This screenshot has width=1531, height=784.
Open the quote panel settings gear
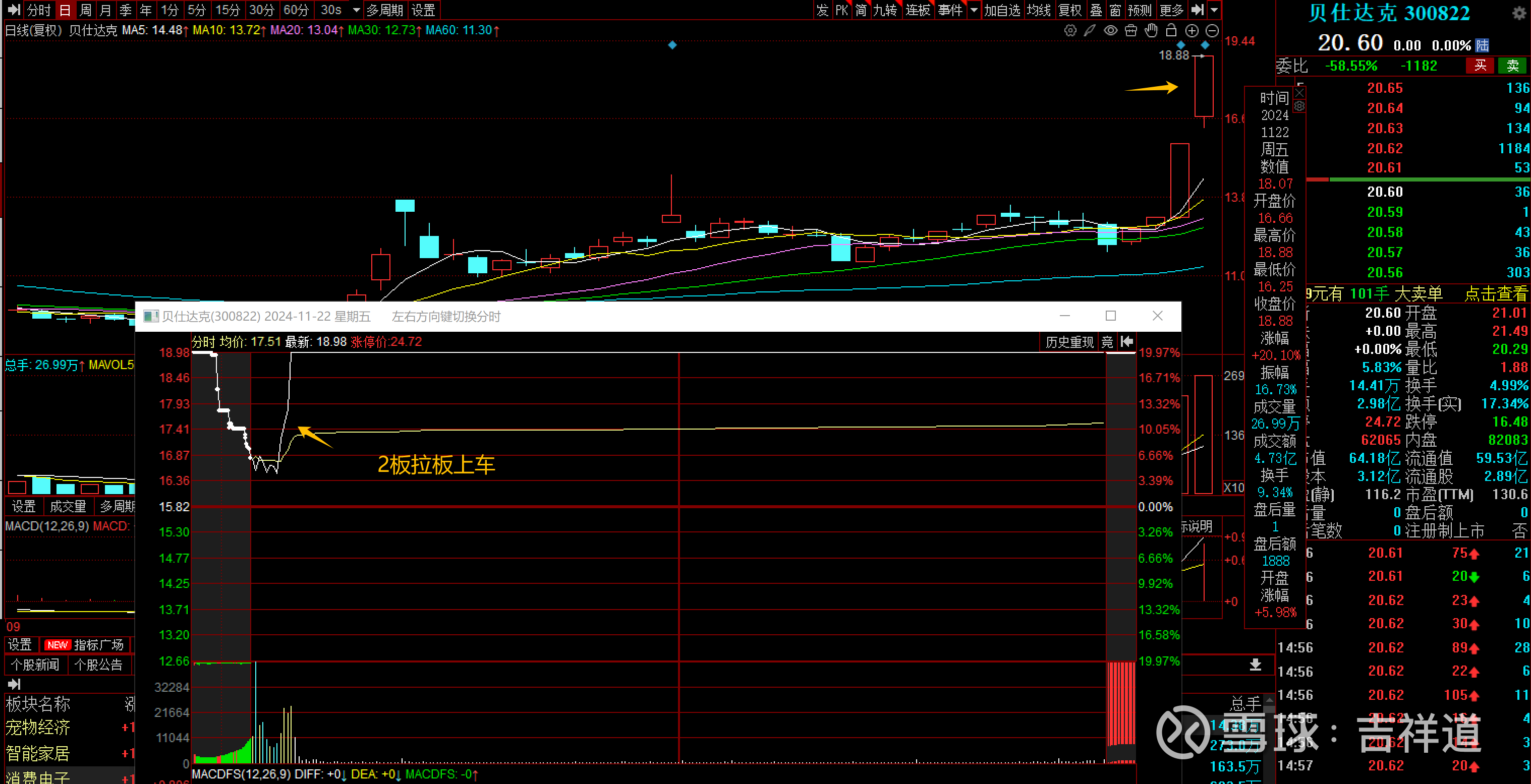(x=1518, y=13)
